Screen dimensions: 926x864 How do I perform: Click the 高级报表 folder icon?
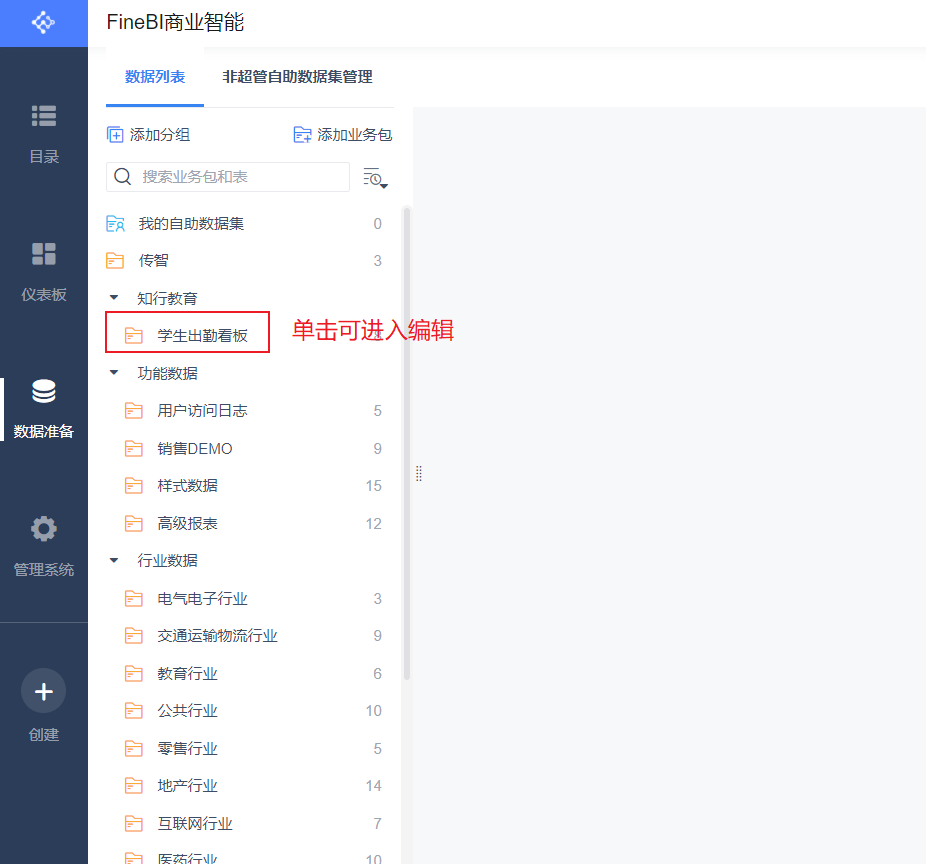(x=133, y=523)
